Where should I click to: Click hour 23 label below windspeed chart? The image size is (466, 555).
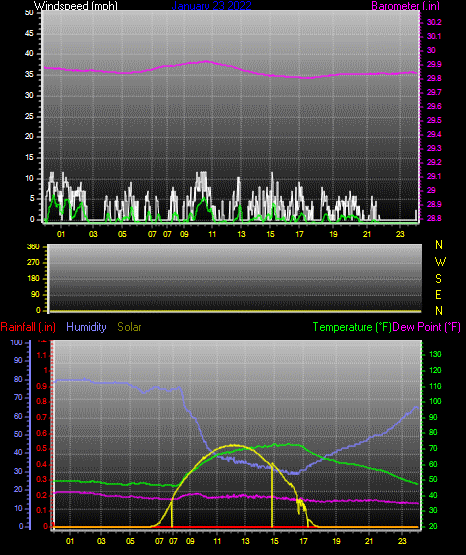[x=400, y=234]
